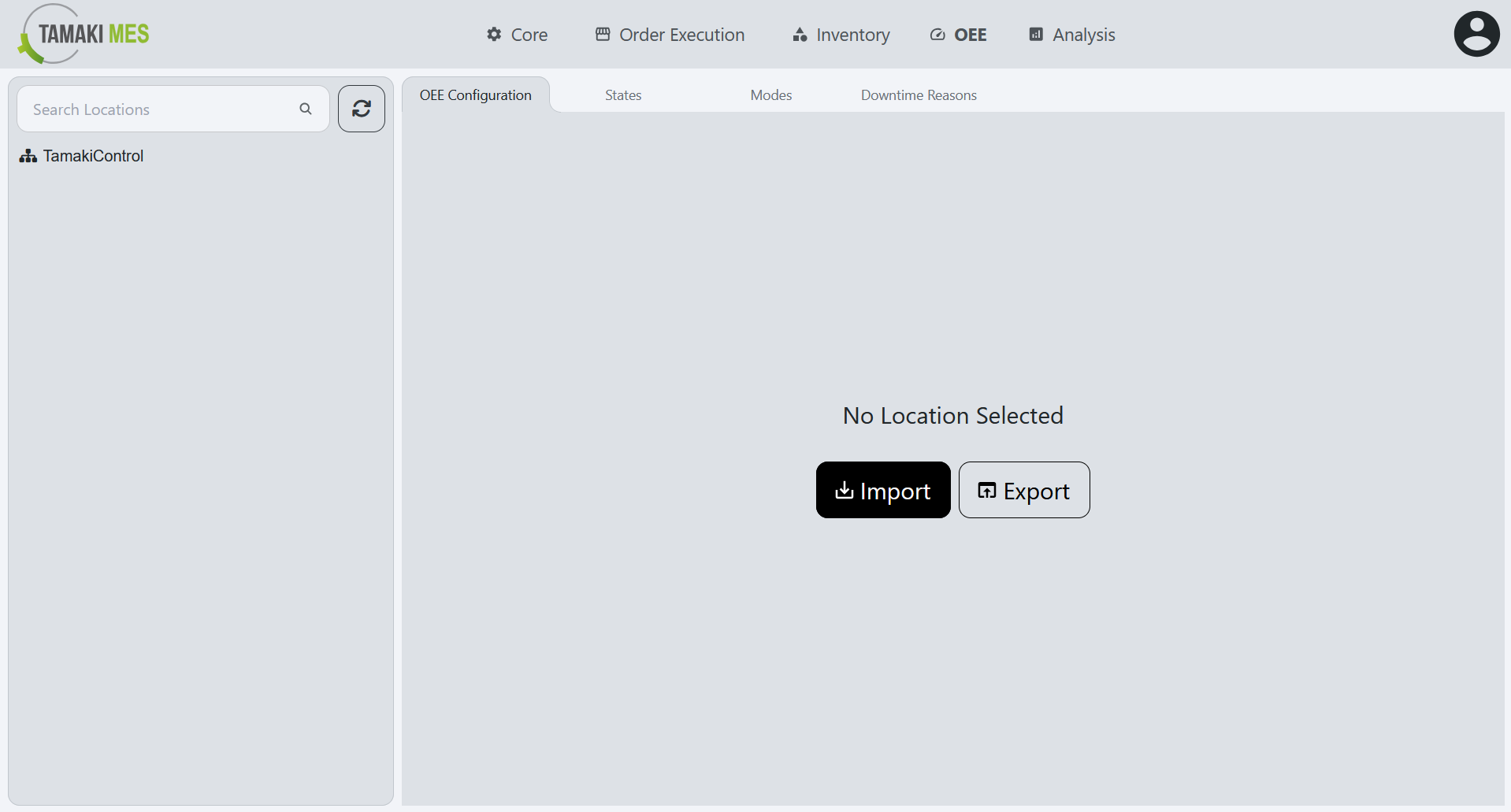Select the Downtime Reasons tab

click(919, 95)
